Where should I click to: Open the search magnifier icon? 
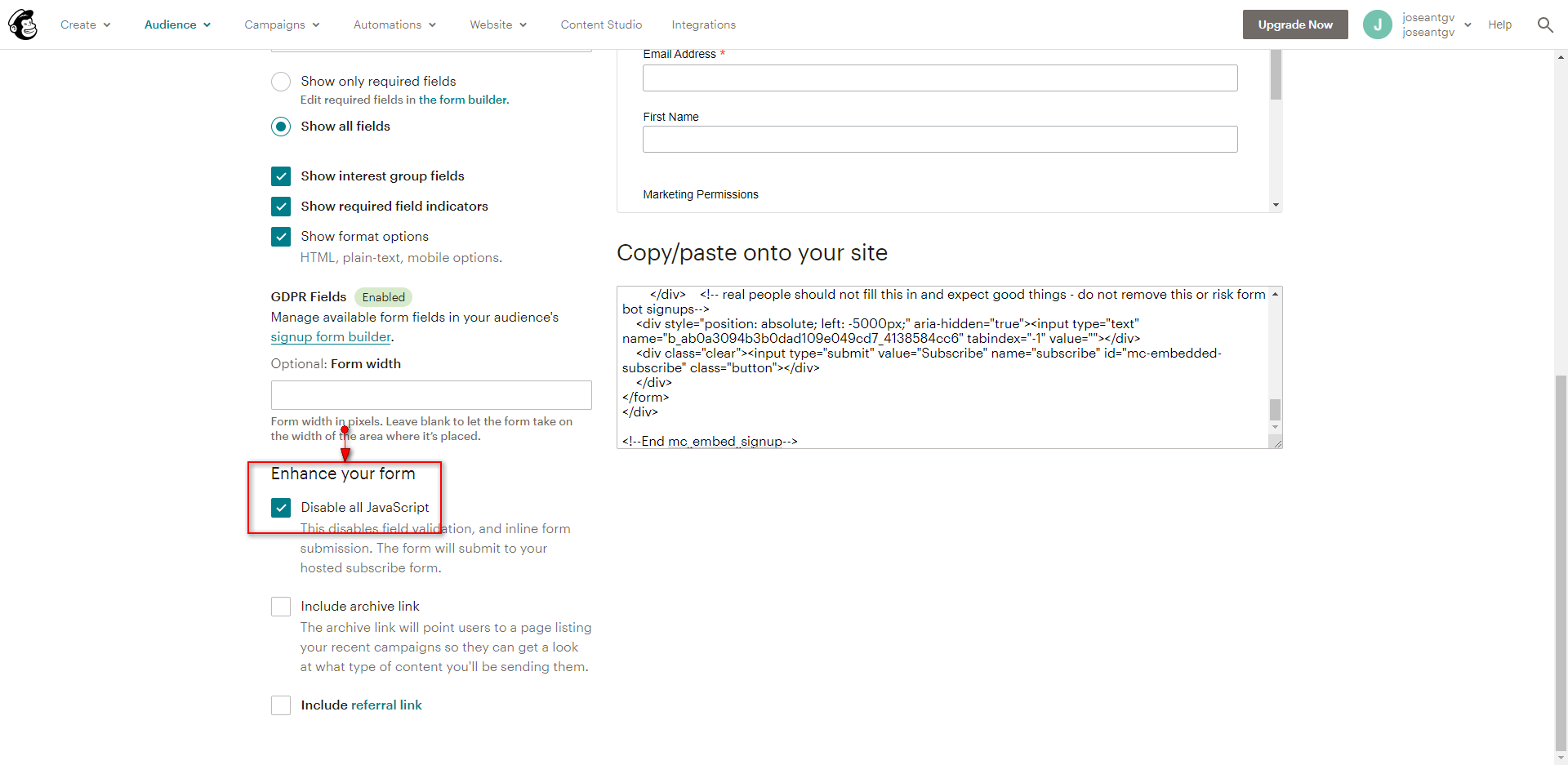pyautogui.click(x=1544, y=24)
